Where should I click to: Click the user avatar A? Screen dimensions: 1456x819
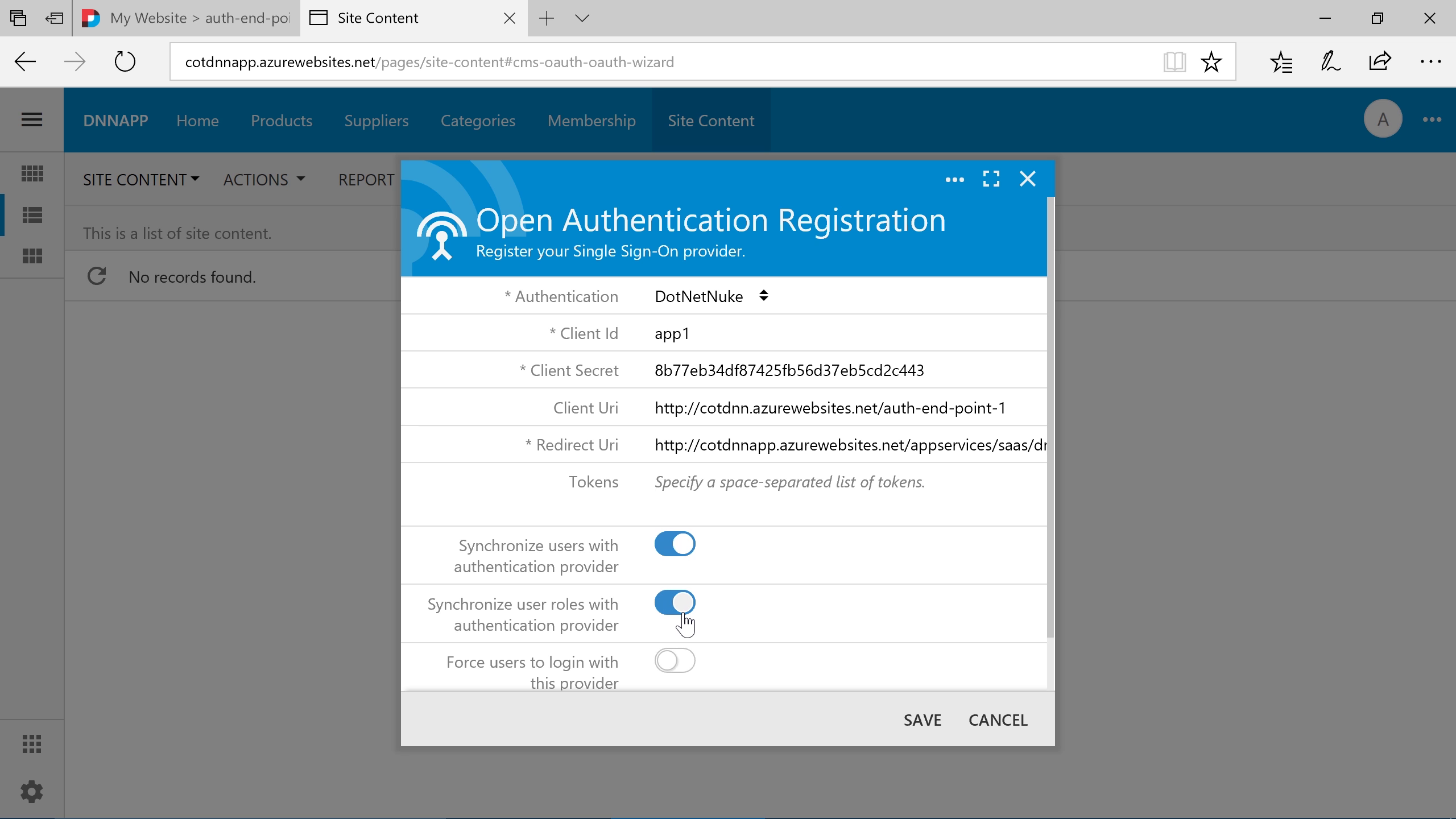pyautogui.click(x=1383, y=119)
